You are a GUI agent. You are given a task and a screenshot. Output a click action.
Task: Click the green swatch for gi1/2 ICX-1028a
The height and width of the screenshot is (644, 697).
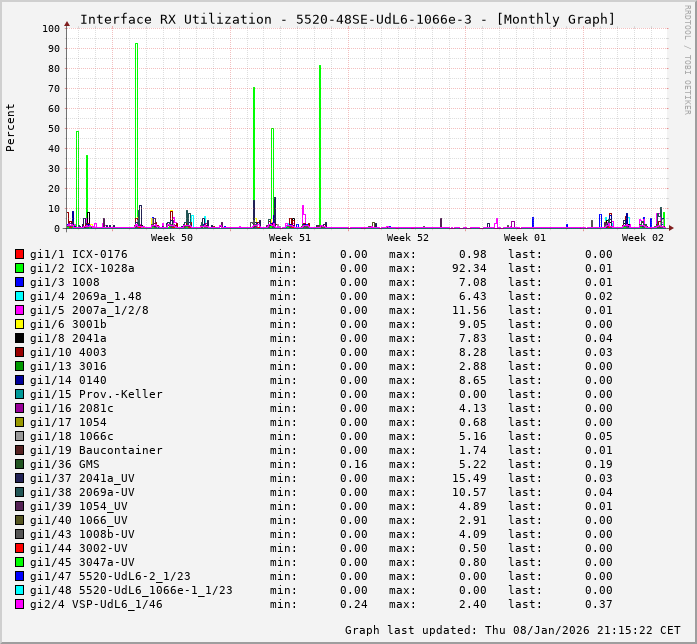(19, 268)
